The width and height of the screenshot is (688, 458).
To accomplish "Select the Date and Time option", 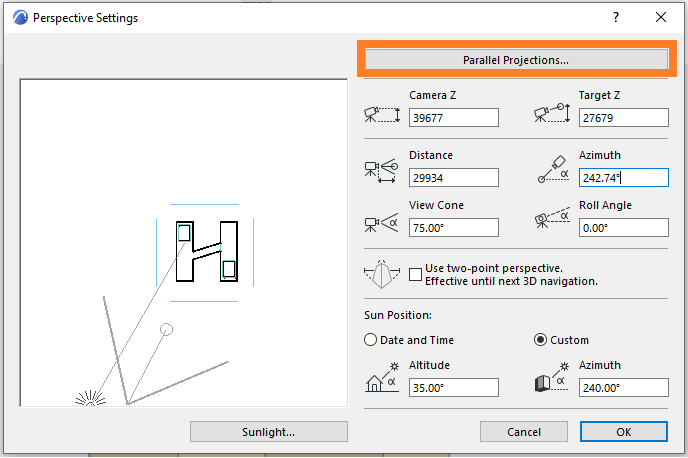I will (371, 340).
